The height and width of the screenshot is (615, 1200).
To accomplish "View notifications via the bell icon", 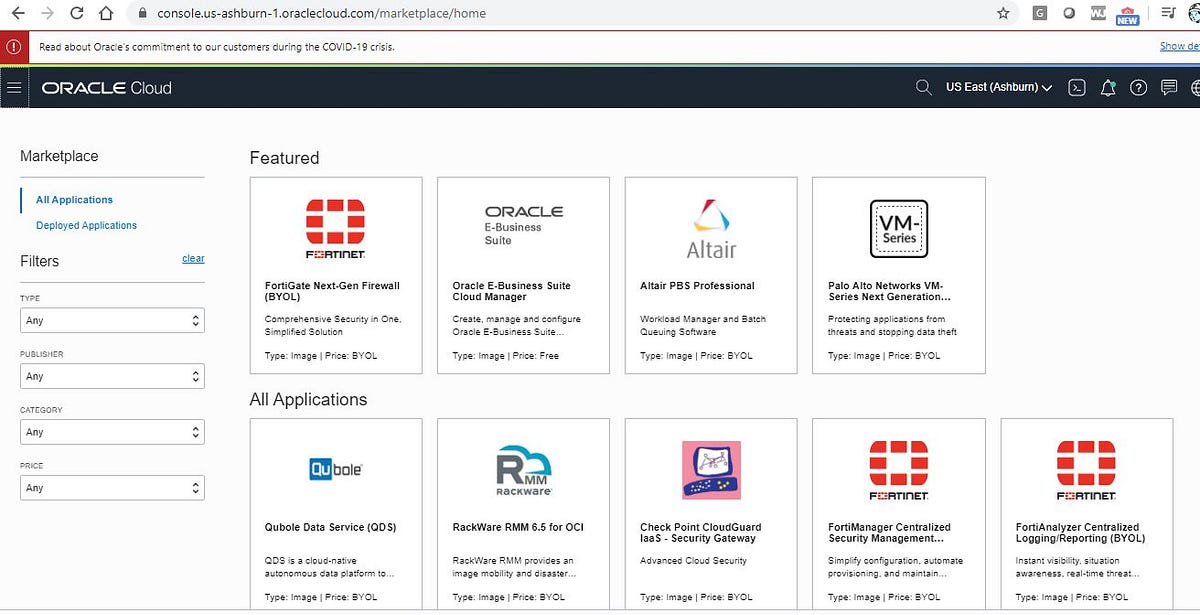I will tap(1108, 87).
